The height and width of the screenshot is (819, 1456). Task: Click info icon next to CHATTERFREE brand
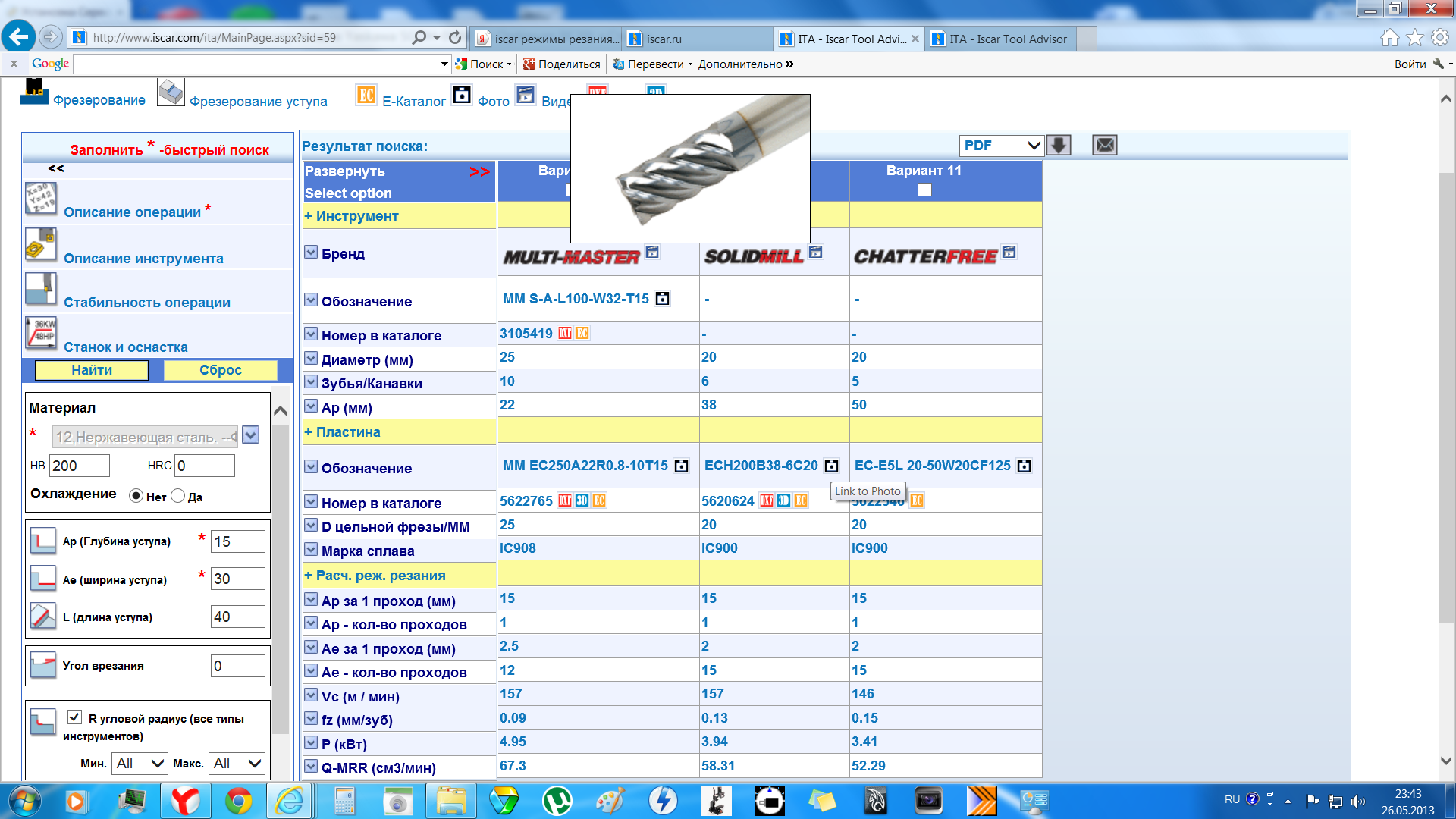[1009, 252]
